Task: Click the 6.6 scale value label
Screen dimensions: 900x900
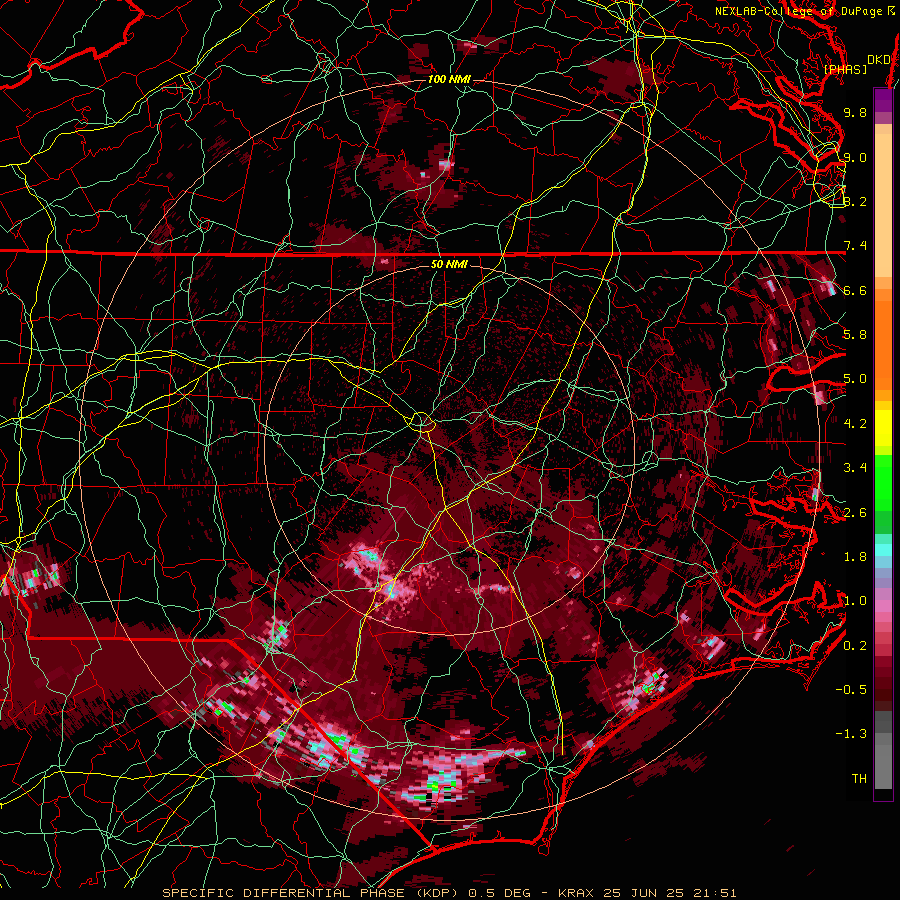Action: (855, 290)
